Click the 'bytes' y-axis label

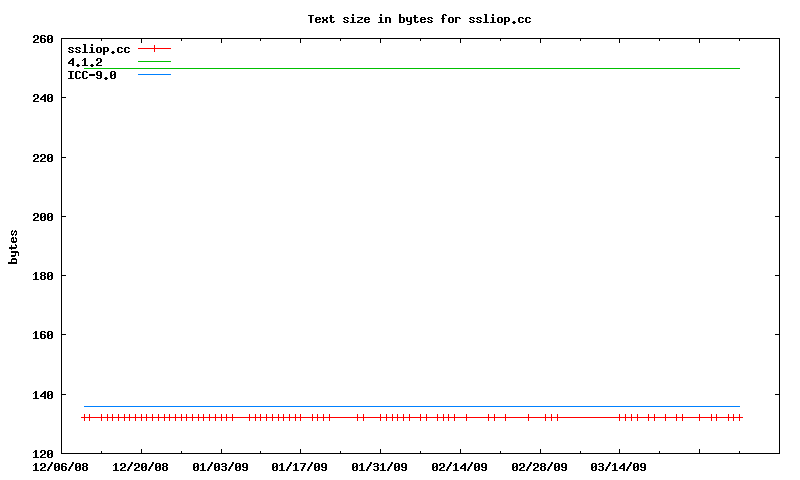[x=14, y=246]
